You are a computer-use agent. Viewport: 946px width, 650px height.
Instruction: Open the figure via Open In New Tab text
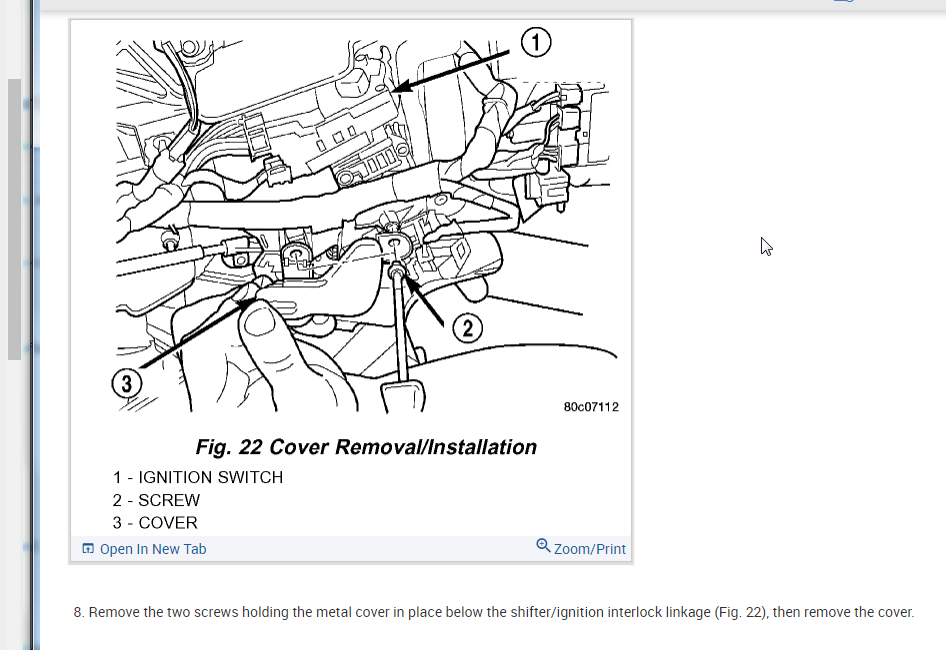[x=153, y=549]
